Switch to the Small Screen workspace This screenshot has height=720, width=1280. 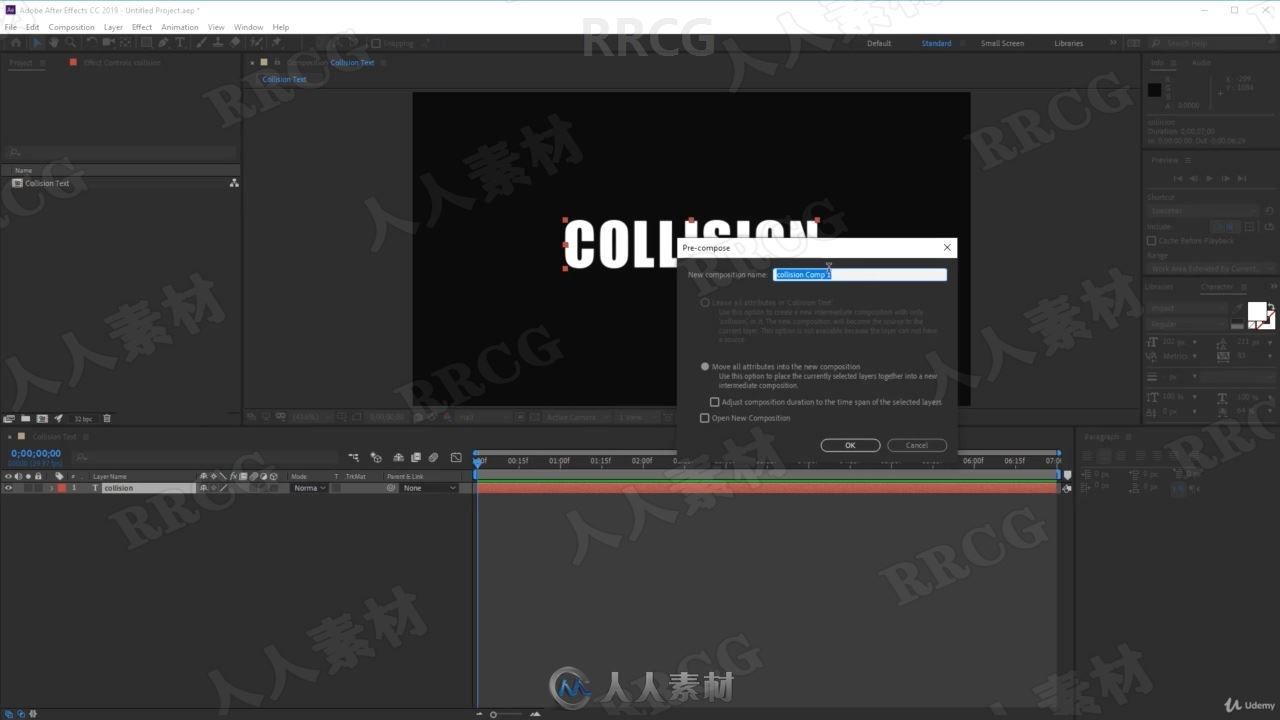pyautogui.click(x=1002, y=43)
